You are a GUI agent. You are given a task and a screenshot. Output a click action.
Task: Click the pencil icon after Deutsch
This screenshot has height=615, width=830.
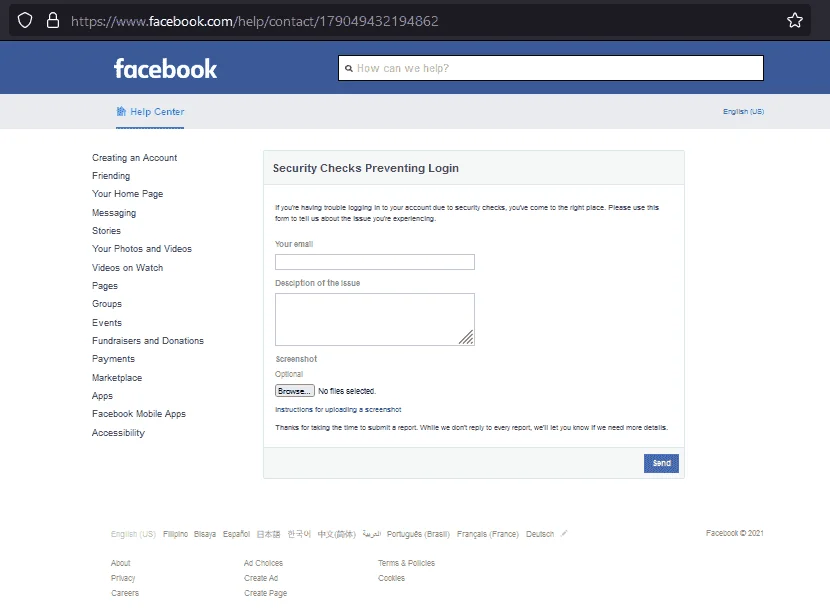[x=564, y=533]
